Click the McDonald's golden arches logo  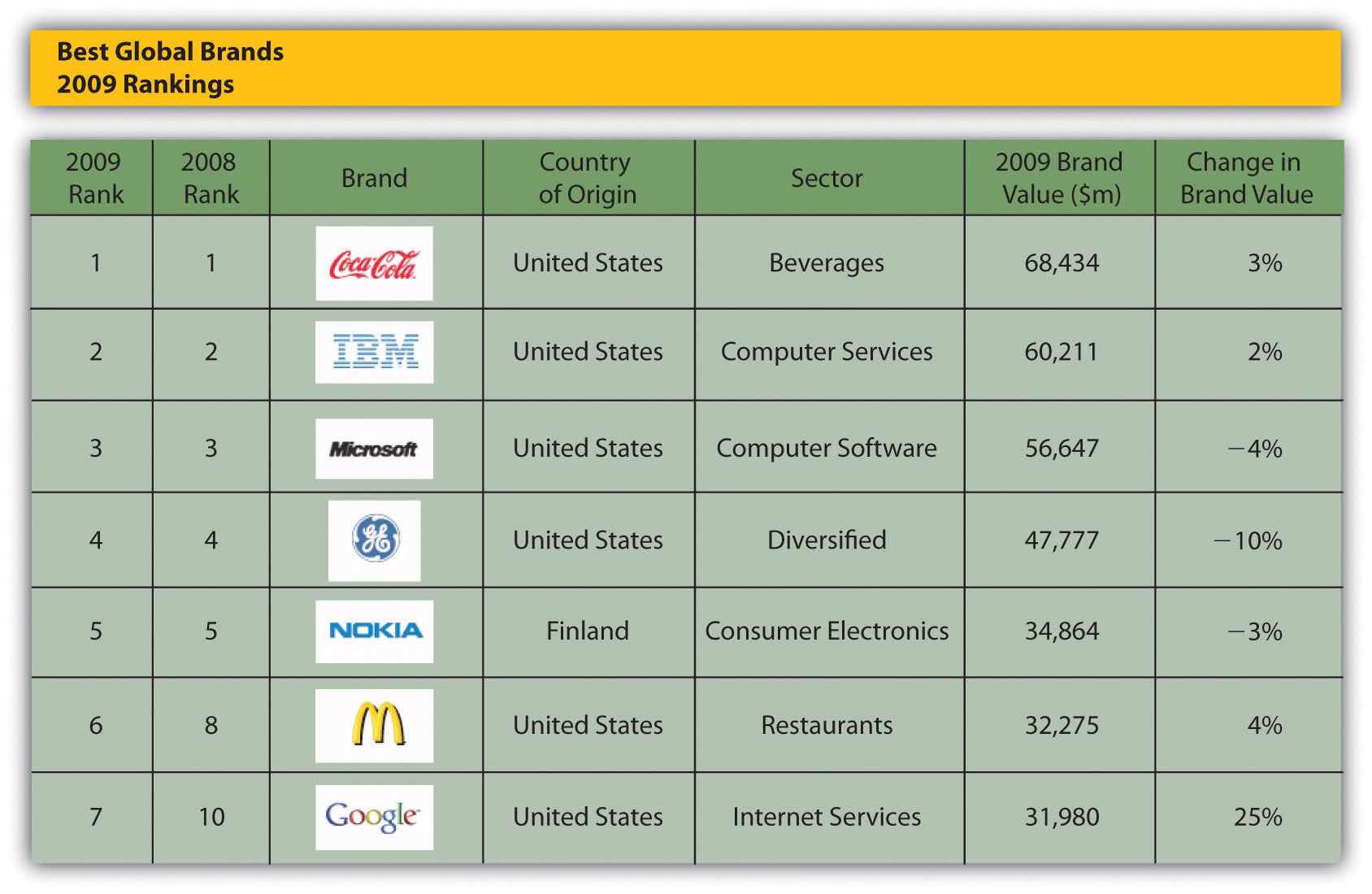(x=375, y=725)
